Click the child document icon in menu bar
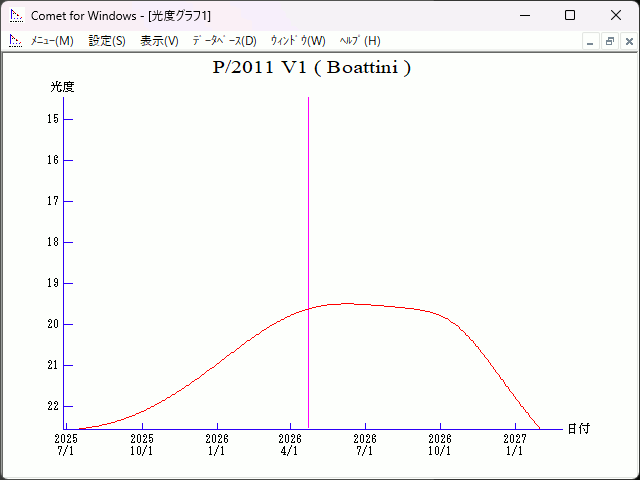640x480 pixels. coord(15,41)
